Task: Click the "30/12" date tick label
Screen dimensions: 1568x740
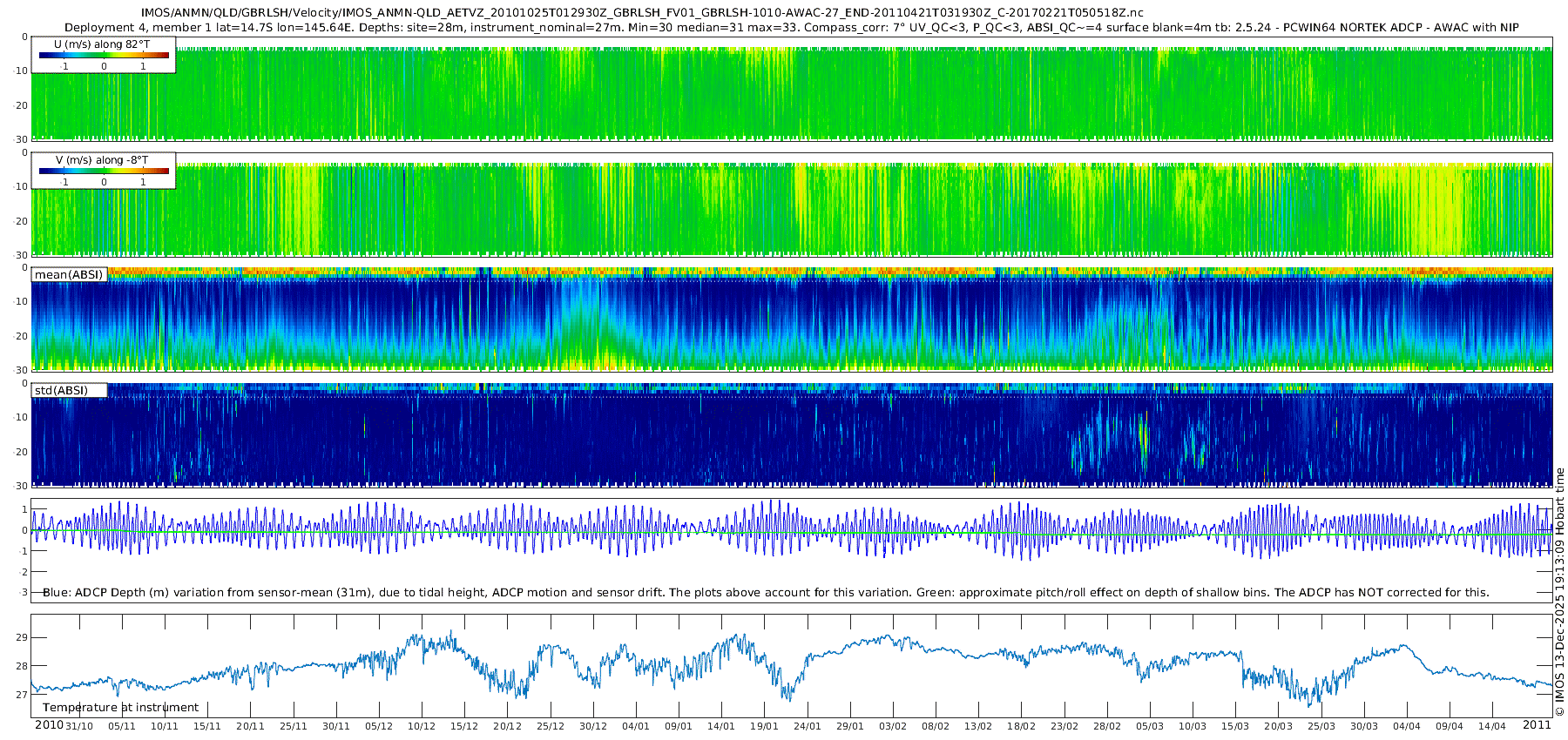Action: tap(593, 726)
